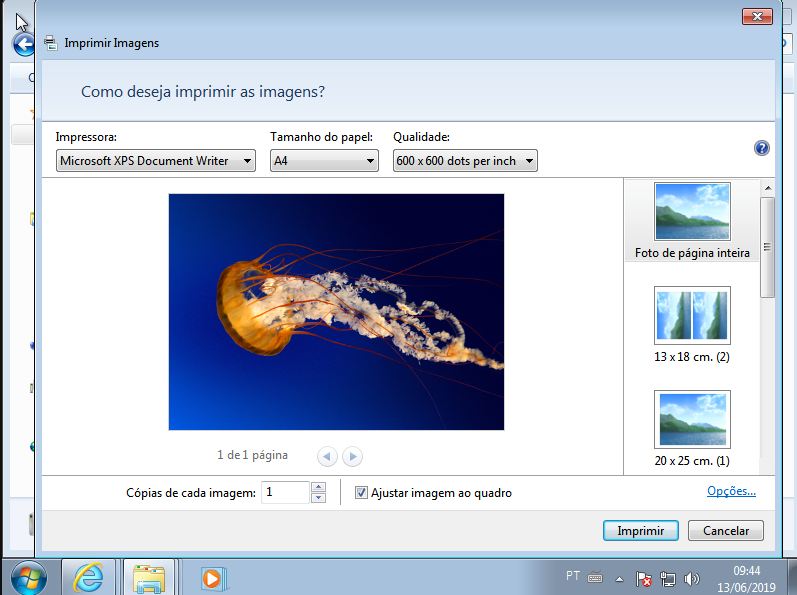Click the blue help question mark icon

pyautogui.click(x=761, y=148)
